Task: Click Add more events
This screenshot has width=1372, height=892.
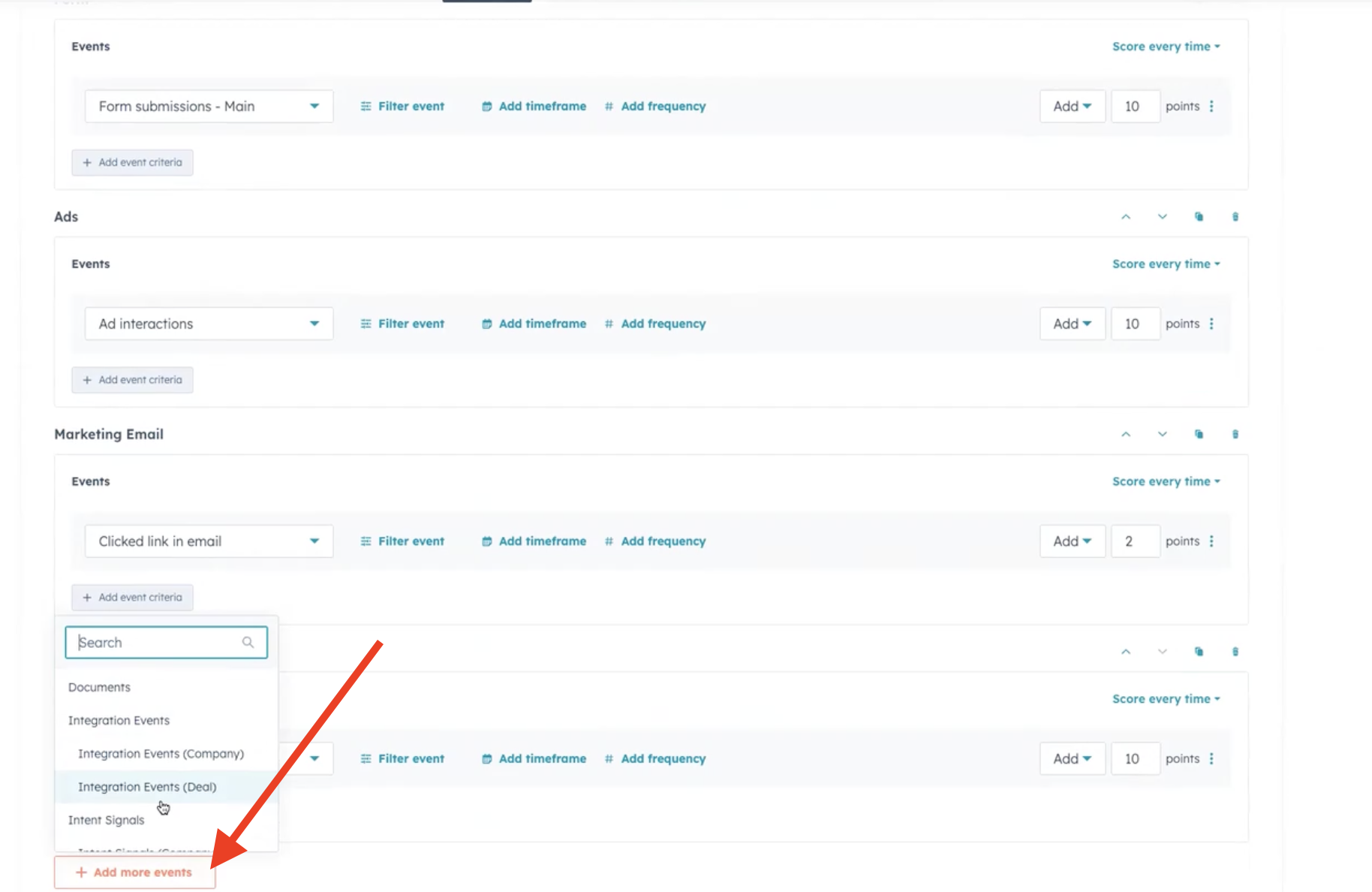Action: point(135,872)
